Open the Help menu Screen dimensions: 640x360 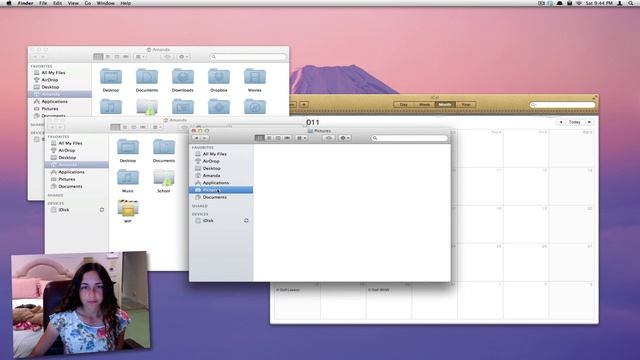coord(126,3)
